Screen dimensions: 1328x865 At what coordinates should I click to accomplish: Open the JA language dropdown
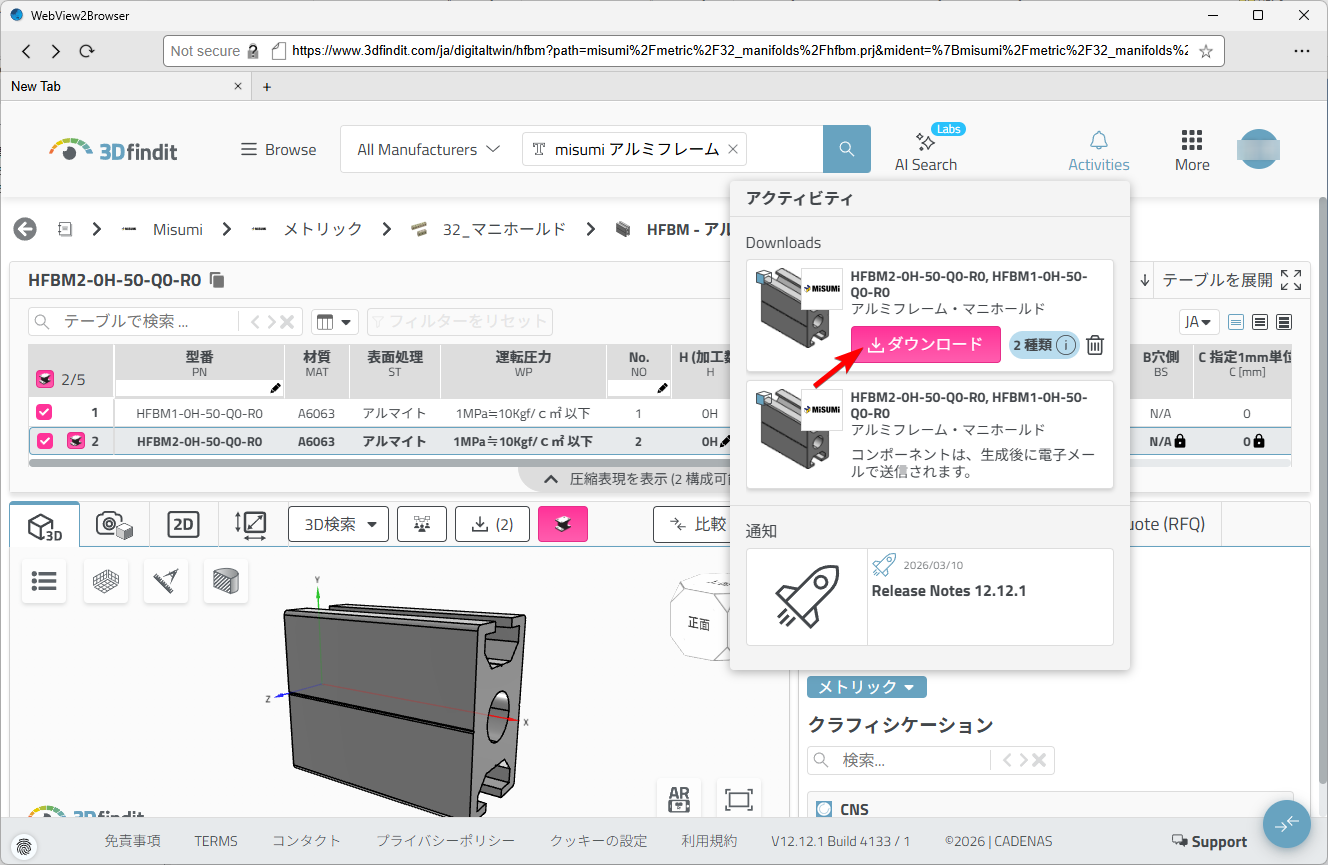click(x=1198, y=322)
